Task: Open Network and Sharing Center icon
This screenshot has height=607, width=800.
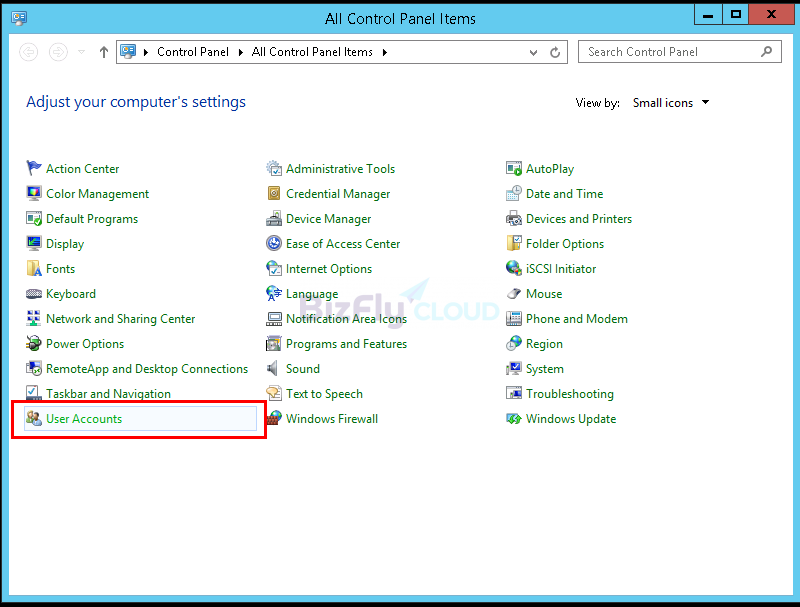Action: click(34, 318)
